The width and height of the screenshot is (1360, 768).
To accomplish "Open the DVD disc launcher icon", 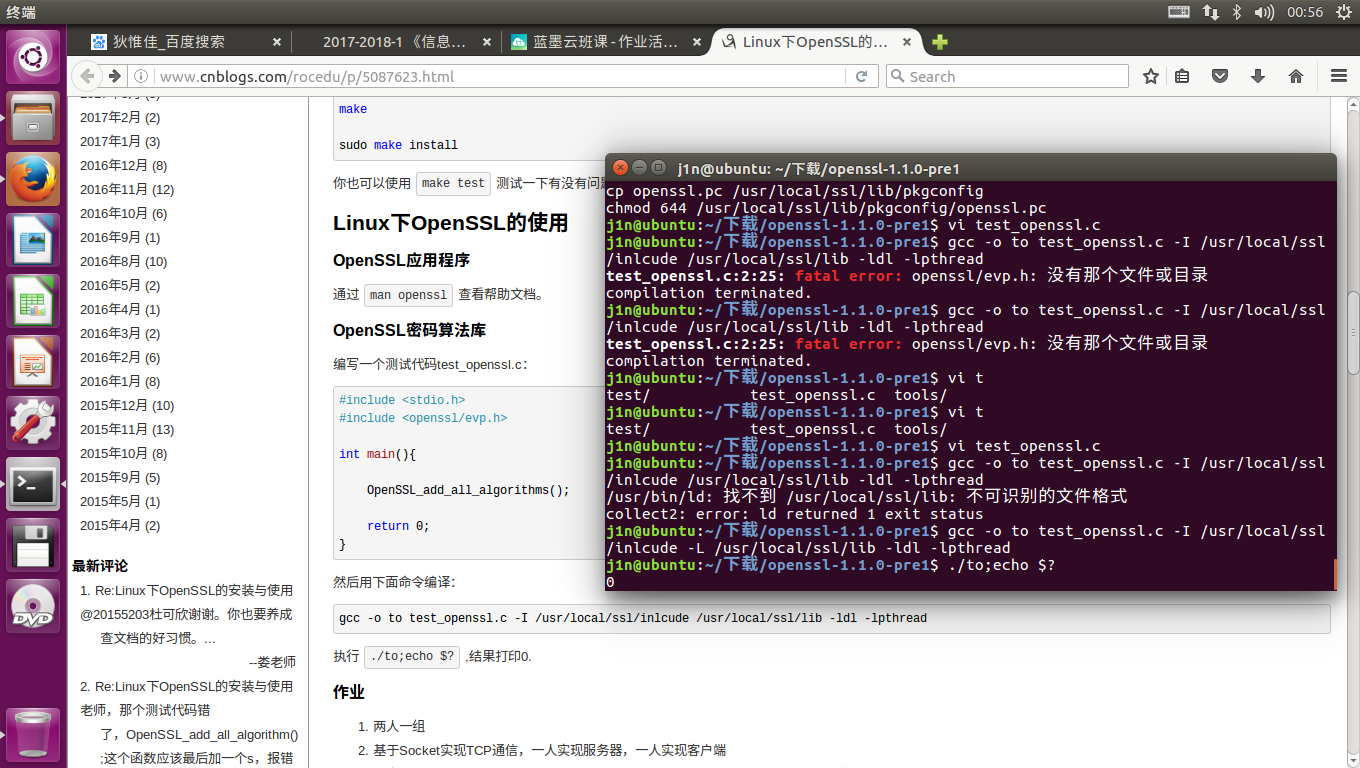I will point(33,606).
